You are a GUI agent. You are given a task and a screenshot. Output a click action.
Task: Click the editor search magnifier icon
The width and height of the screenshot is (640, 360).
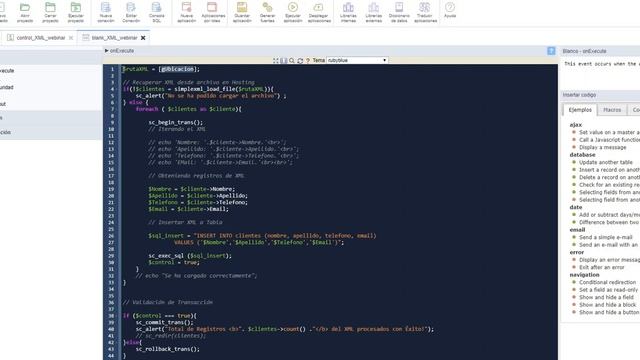(291, 60)
